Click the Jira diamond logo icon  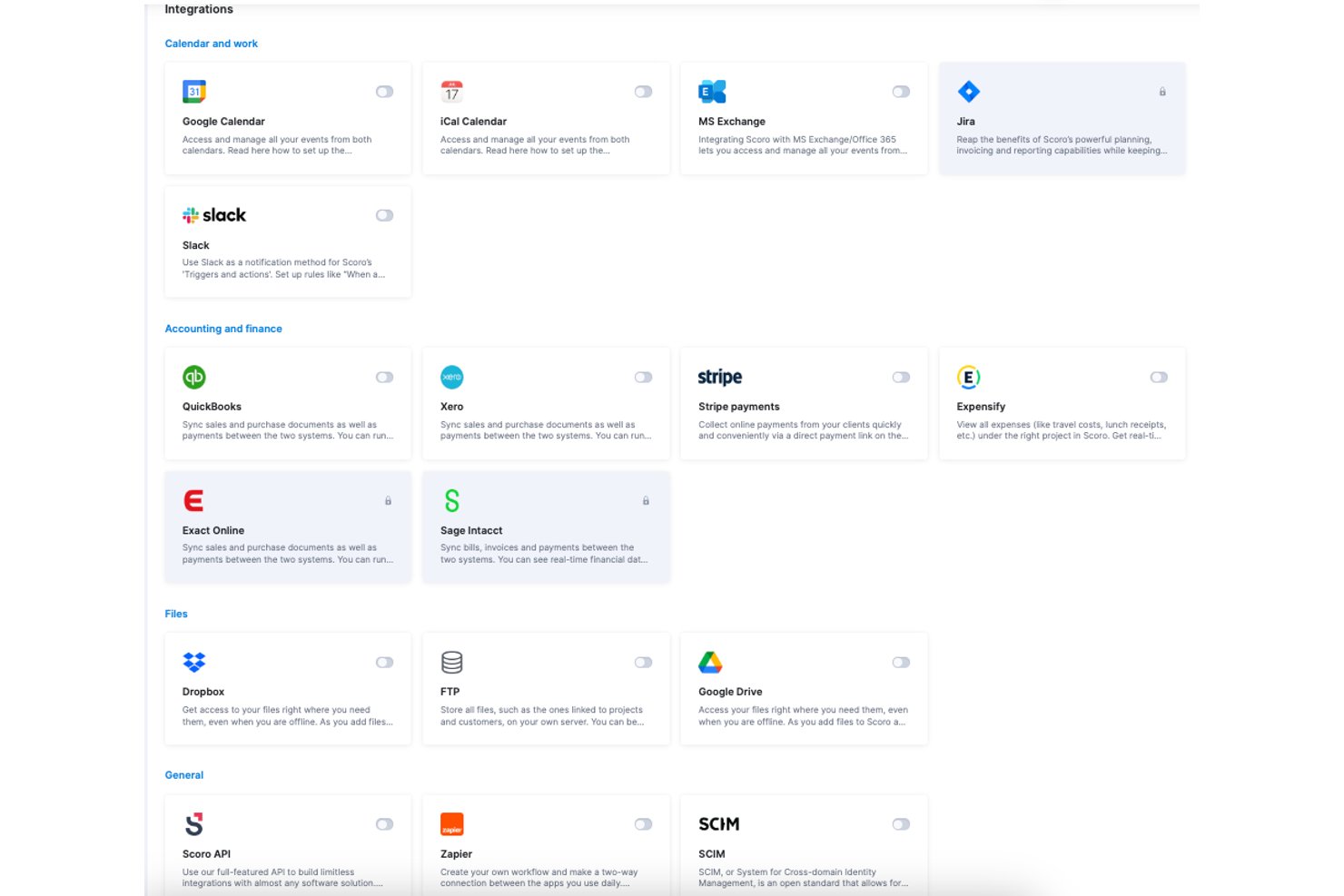pyautogui.click(x=969, y=91)
